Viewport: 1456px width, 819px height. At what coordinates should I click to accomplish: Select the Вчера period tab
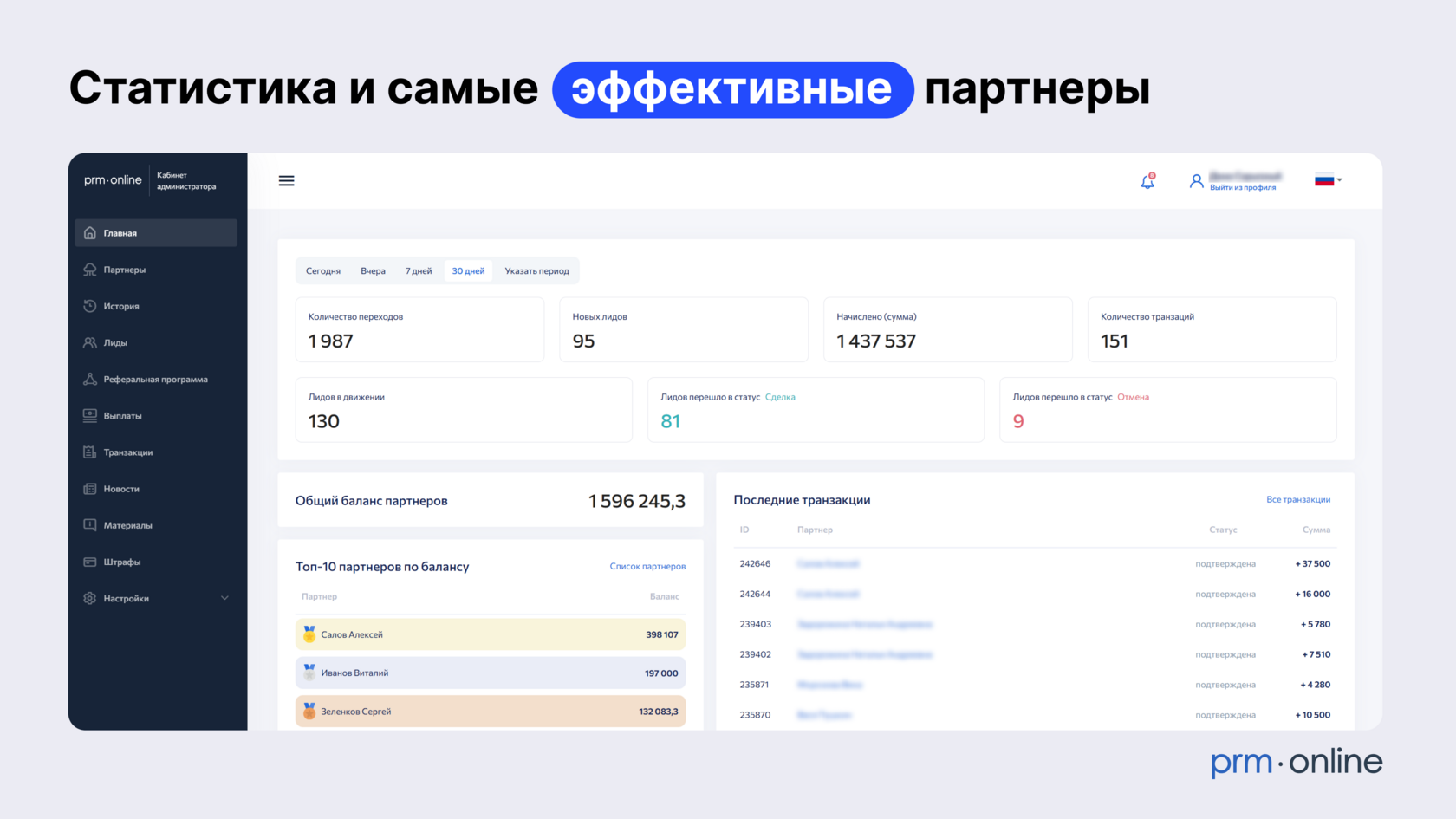374,271
